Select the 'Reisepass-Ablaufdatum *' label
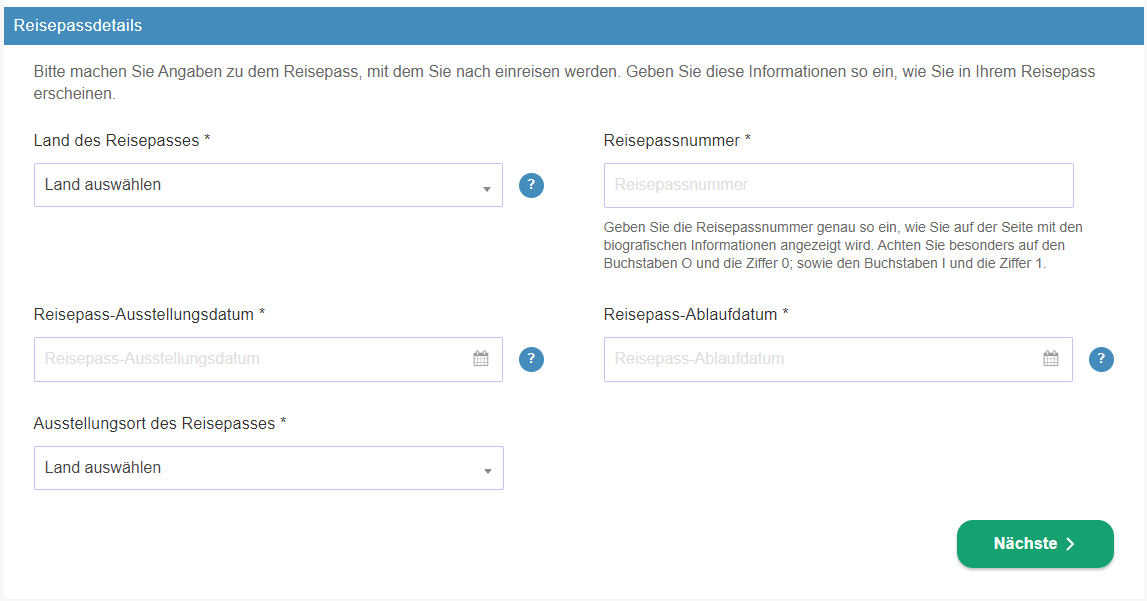Image resolution: width=1147 pixels, height=601 pixels. [x=696, y=314]
